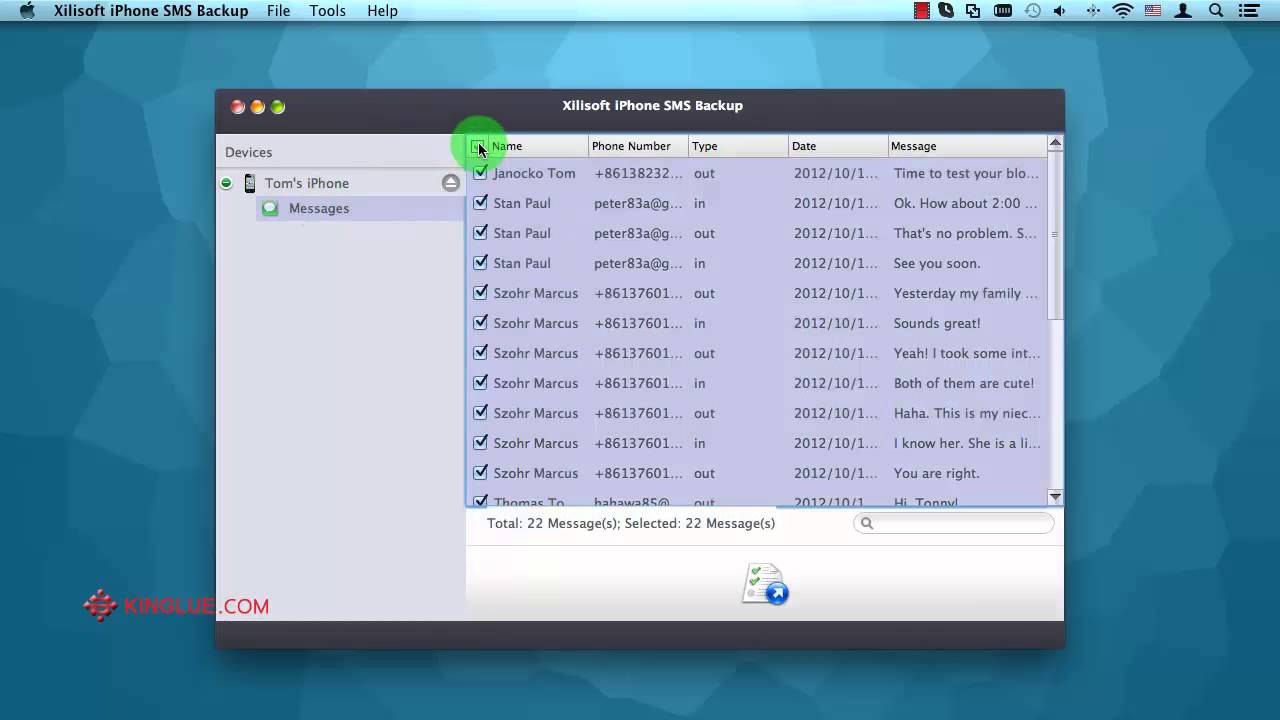Click the total and selected messages status text
This screenshot has width=1280, height=720.
tap(631, 523)
